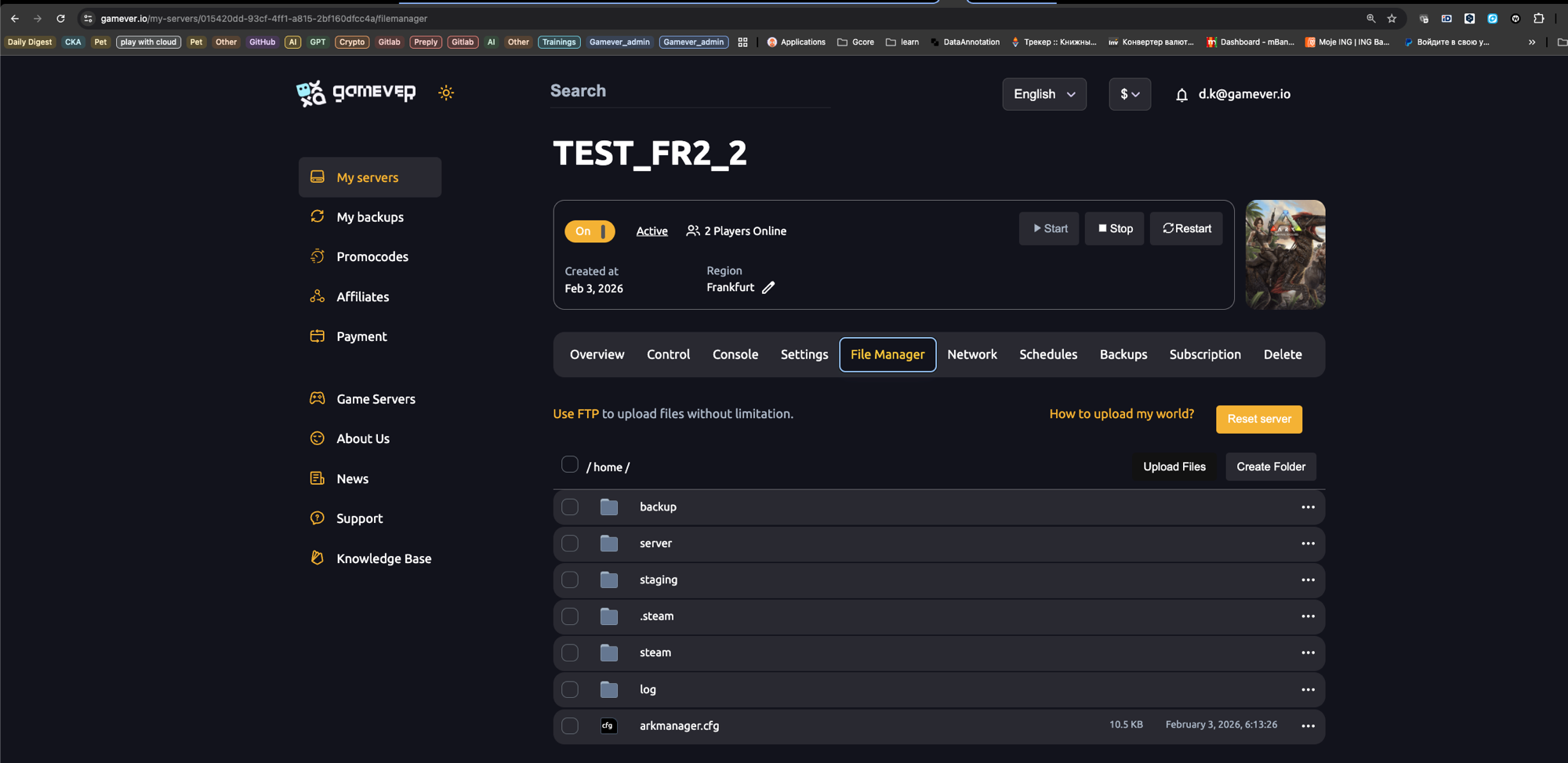This screenshot has height=763, width=1568.
Task: Switch to the Settings tab
Action: pos(804,354)
